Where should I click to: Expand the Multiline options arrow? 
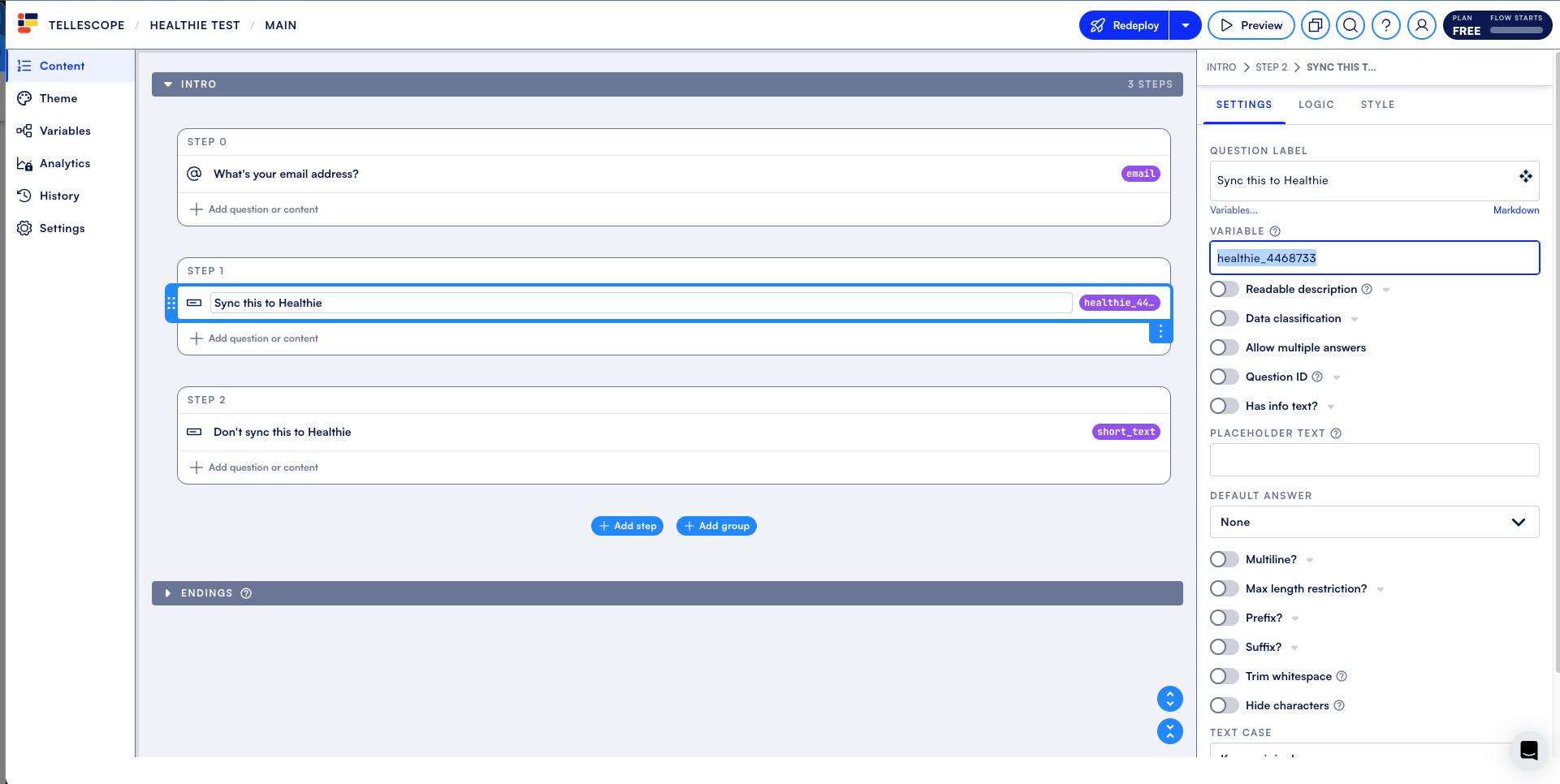pyautogui.click(x=1310, y=560)
